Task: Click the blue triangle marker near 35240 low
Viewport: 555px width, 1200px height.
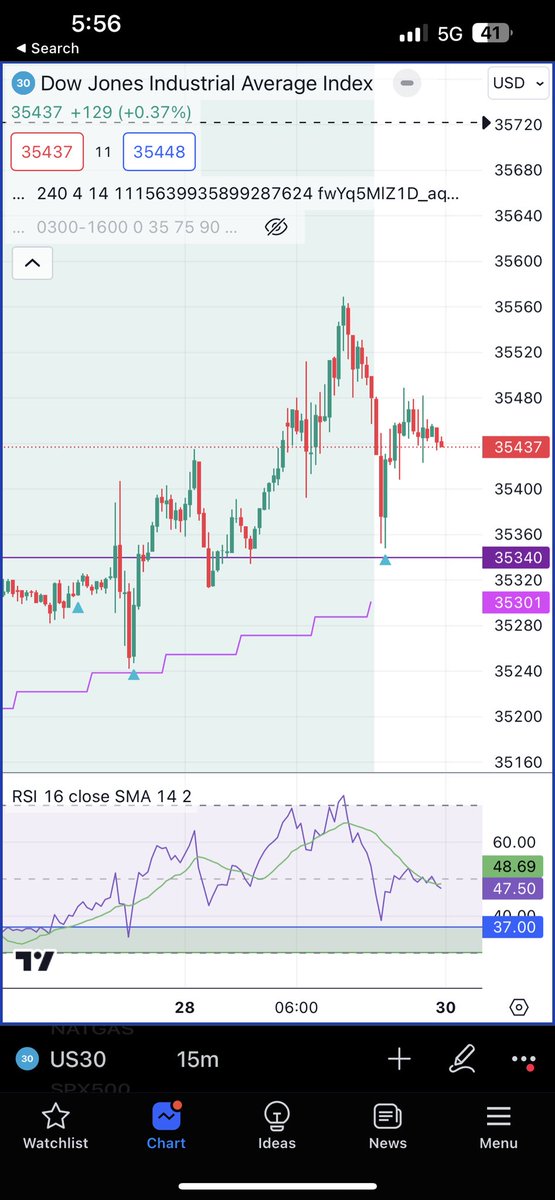Action: tap(135, 674)
